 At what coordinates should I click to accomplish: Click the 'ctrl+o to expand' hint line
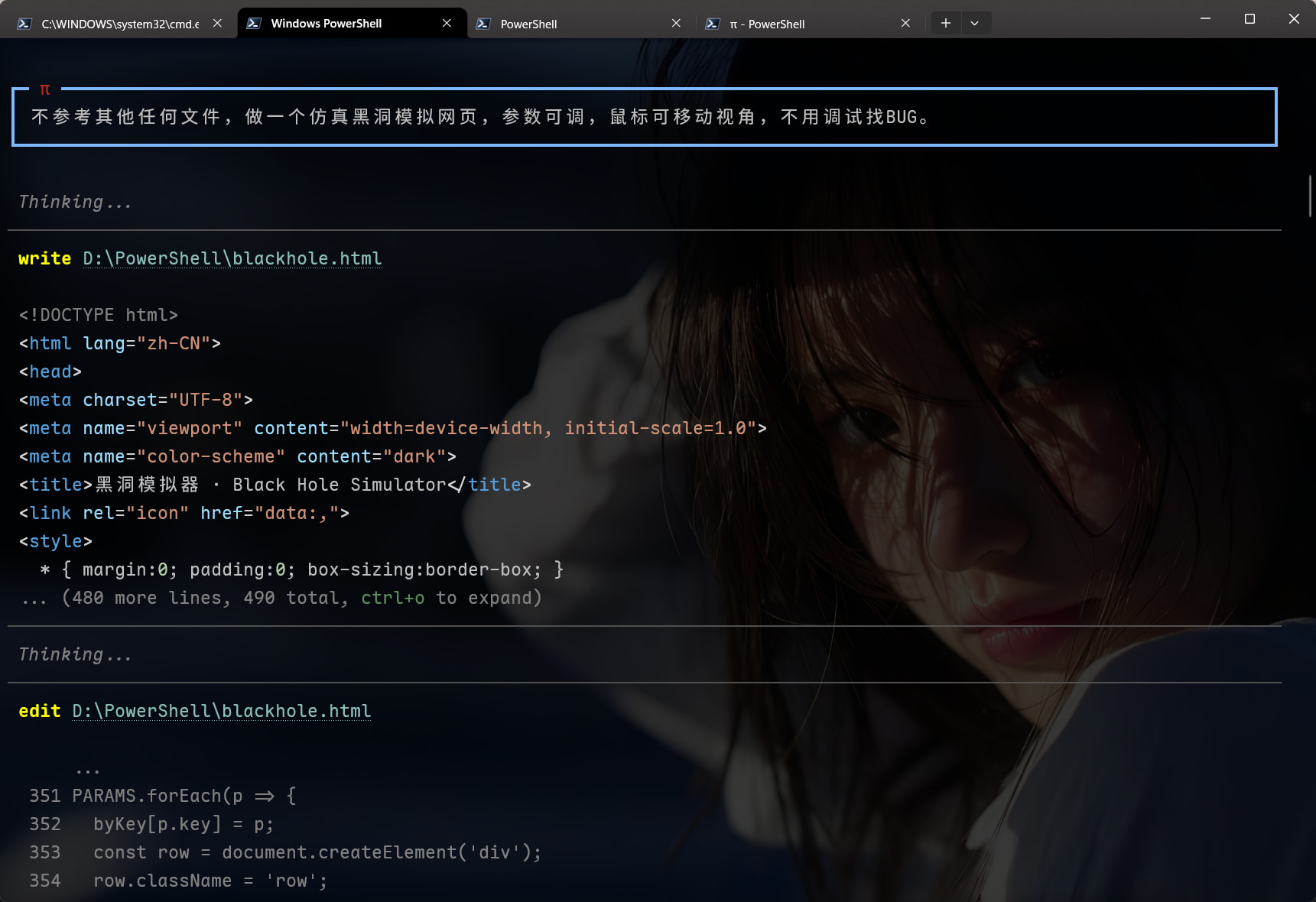281,598
